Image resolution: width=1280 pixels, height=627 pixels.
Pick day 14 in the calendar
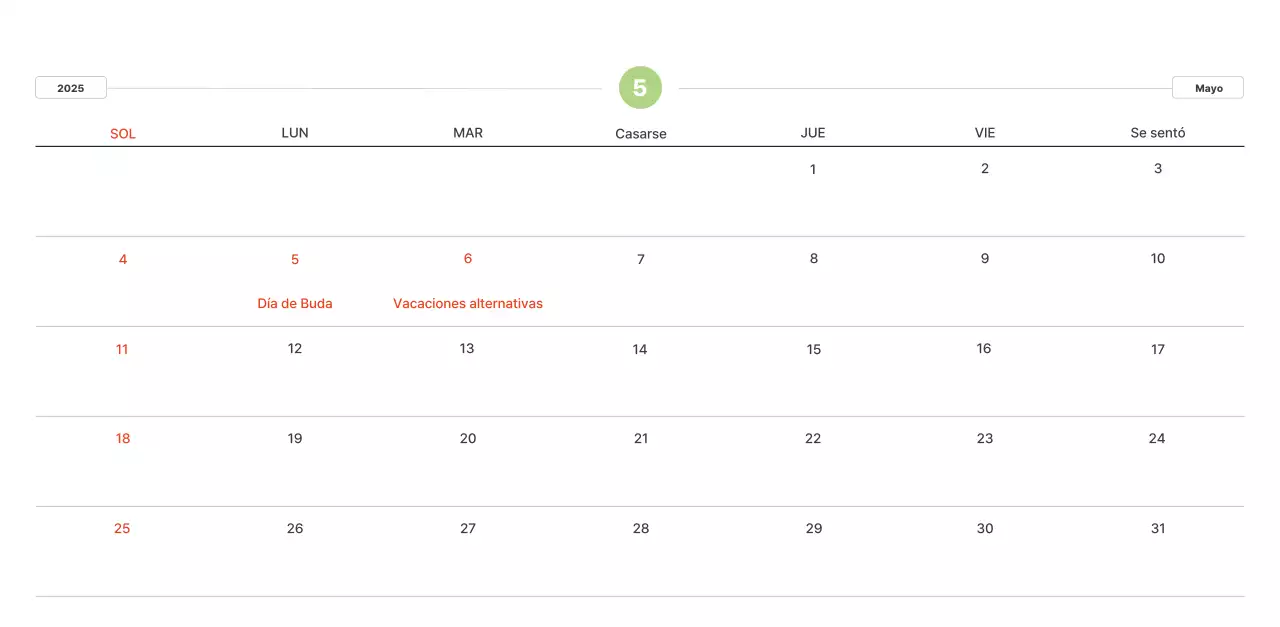640,349
